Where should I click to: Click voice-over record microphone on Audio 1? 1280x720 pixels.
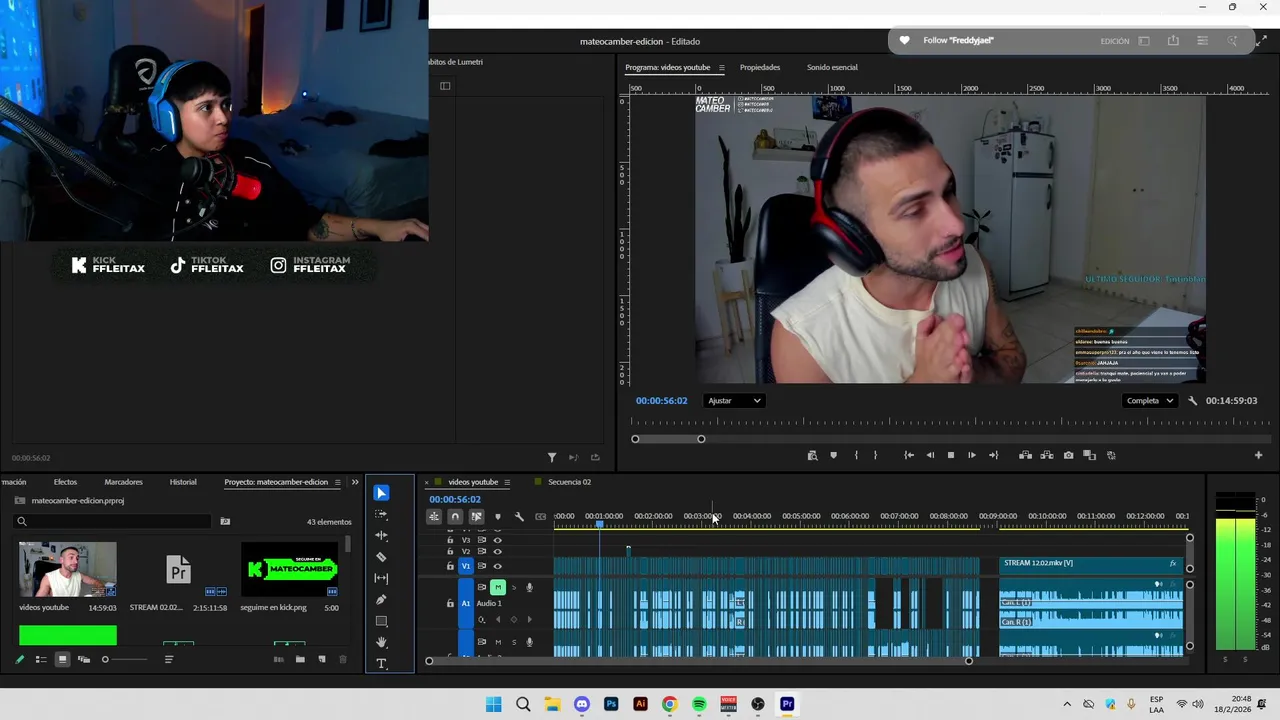pos(529,587)
